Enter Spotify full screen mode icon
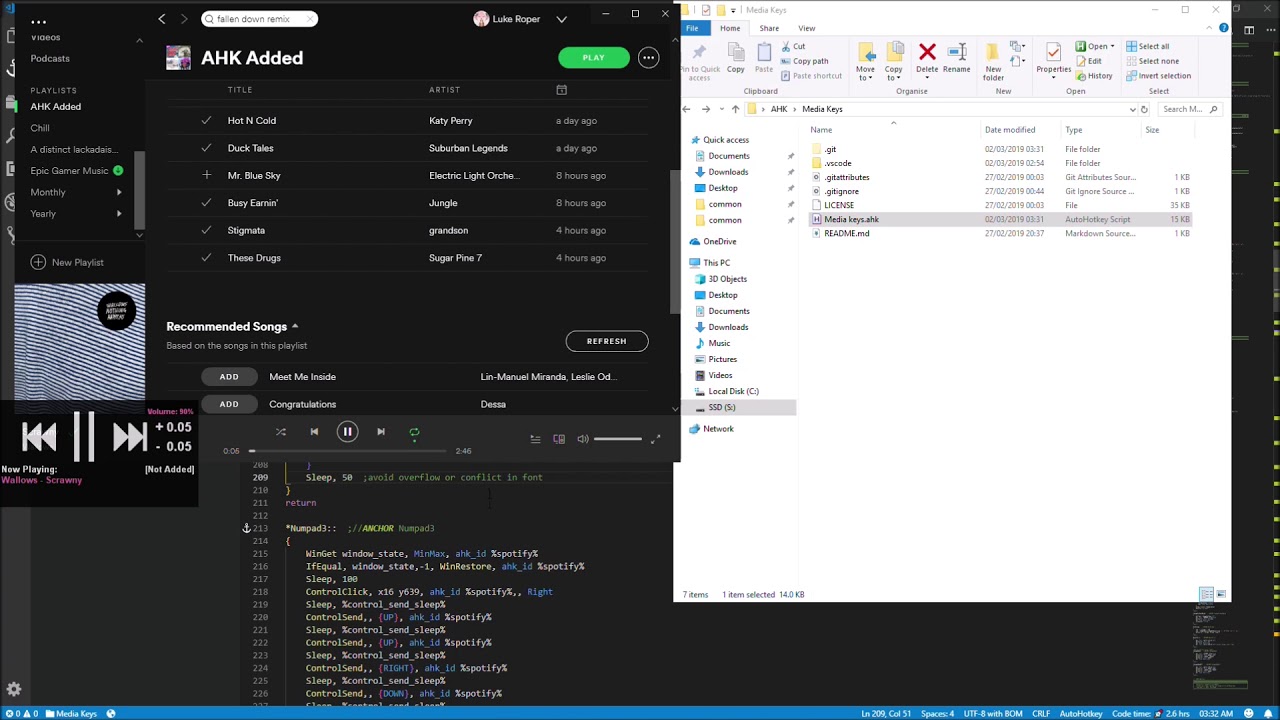Viewport: 1280px width, 720px height. point(656,439)
